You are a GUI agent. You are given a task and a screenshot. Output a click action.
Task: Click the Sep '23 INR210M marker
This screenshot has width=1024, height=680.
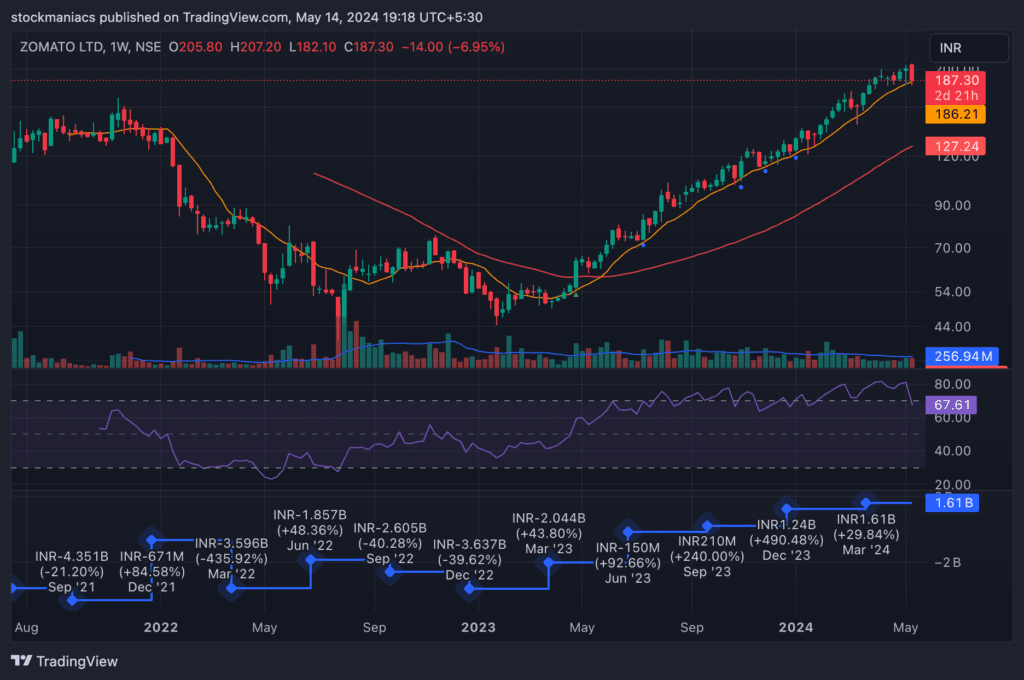(x=707, y=526)
